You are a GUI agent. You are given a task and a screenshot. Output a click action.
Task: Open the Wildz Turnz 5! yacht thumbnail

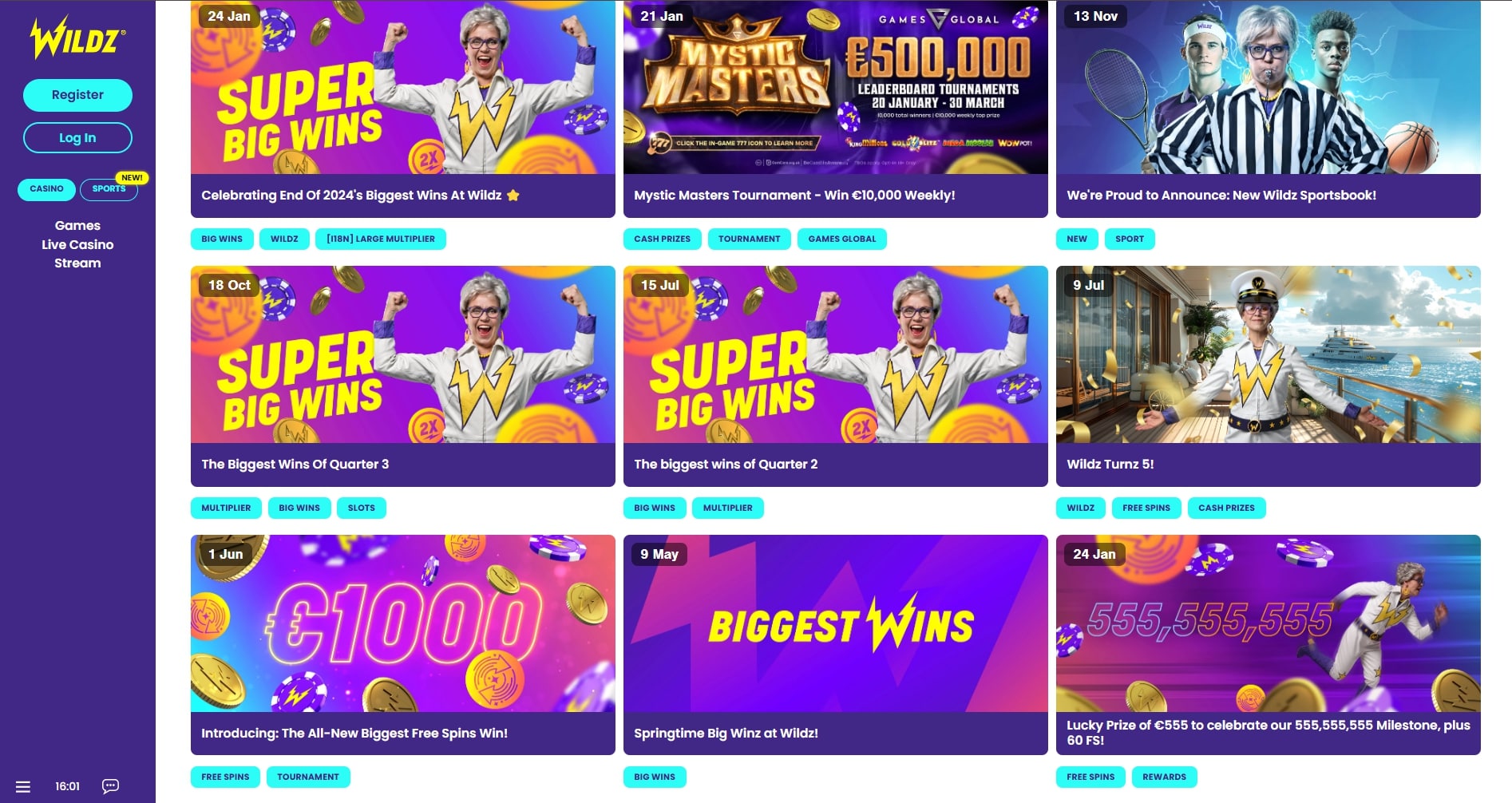pyautogui.click(x=1268, y=354)
